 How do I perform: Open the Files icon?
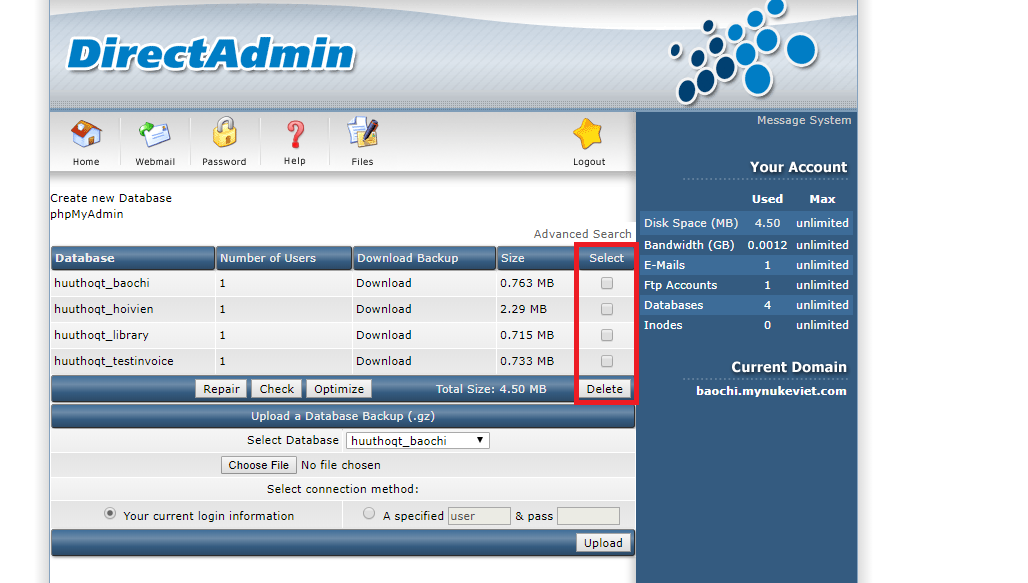tap(362, 134)
